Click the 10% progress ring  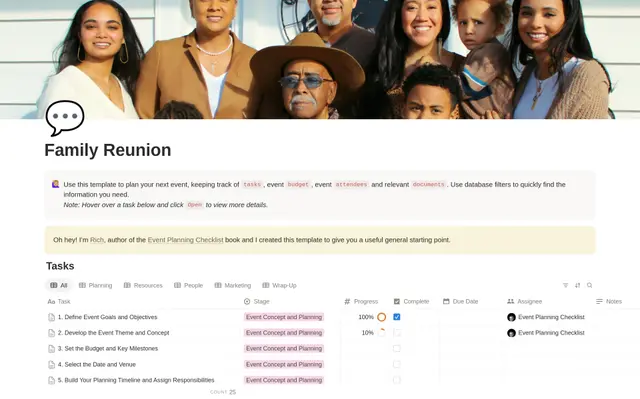(x=382, y=332)
